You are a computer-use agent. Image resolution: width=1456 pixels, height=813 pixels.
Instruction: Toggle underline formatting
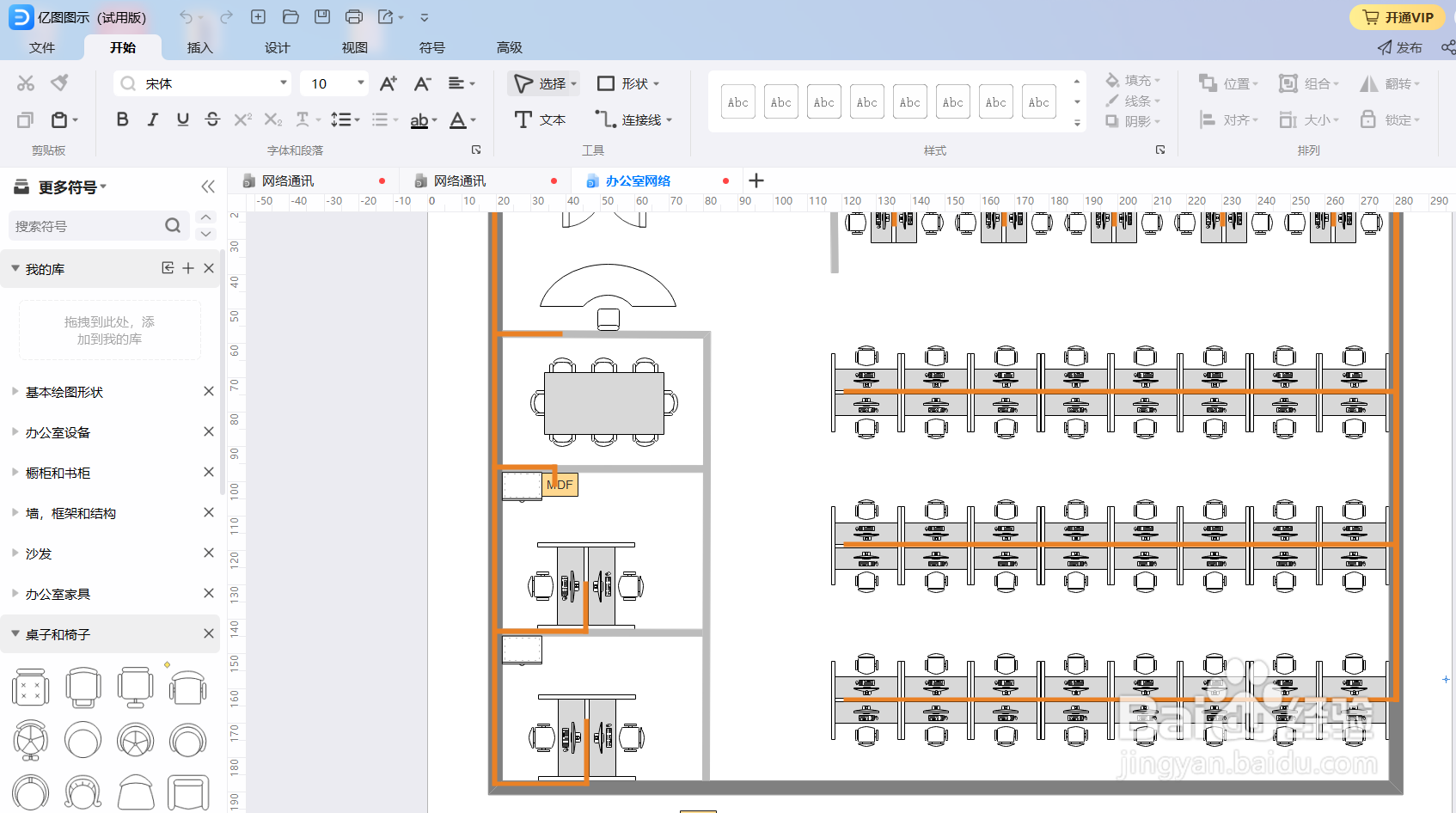point(182,119)
